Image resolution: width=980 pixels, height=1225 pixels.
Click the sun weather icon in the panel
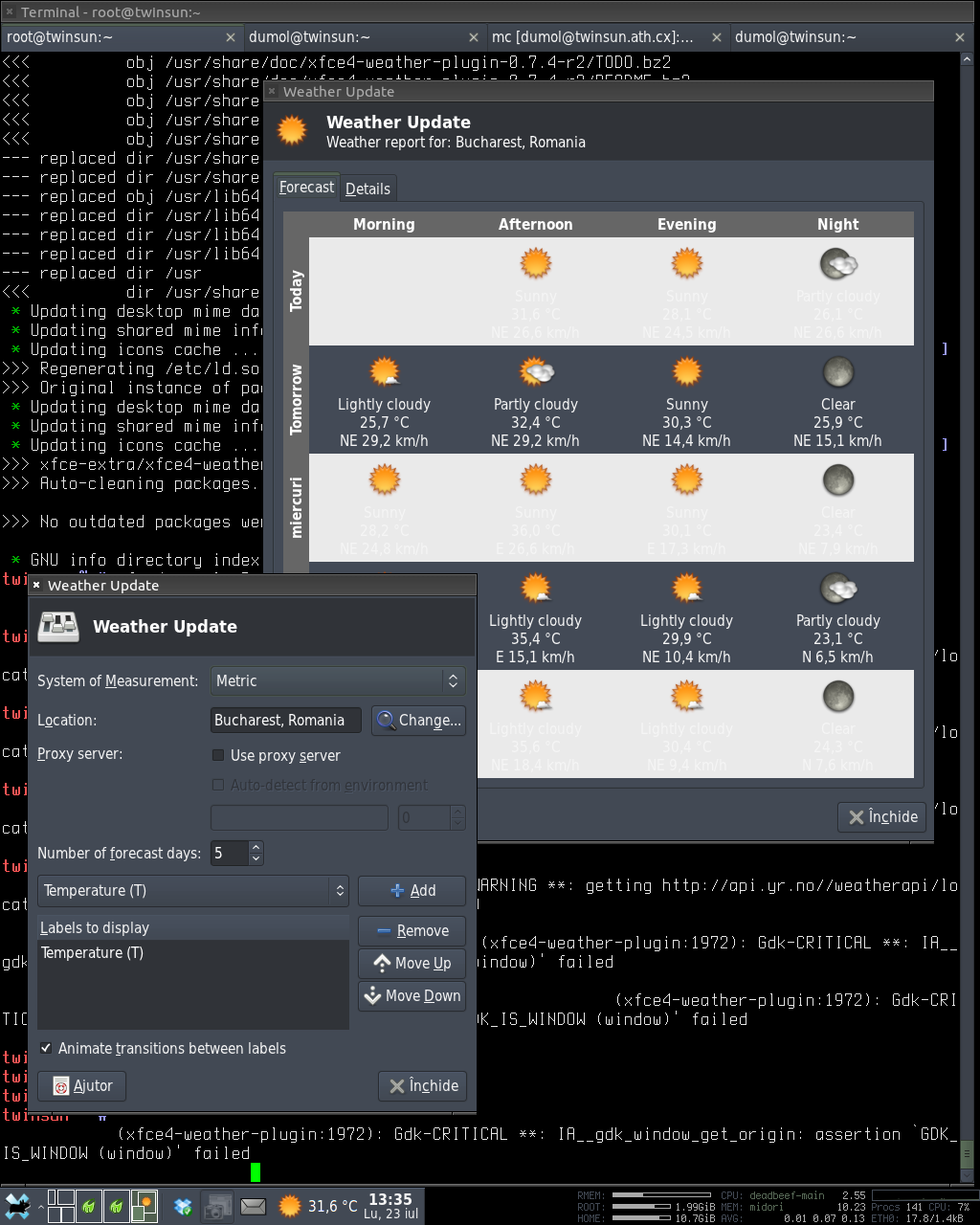click(x=289, y=1207)
